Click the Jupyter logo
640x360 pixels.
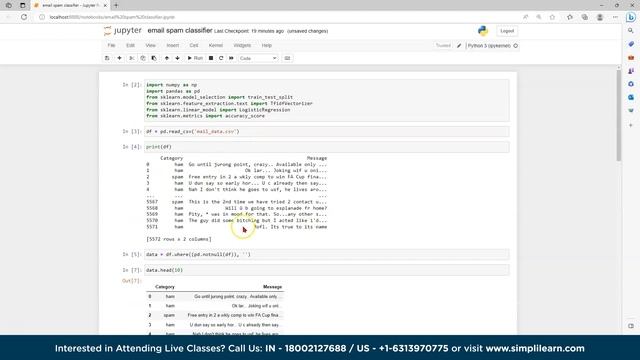coord(122,31)
